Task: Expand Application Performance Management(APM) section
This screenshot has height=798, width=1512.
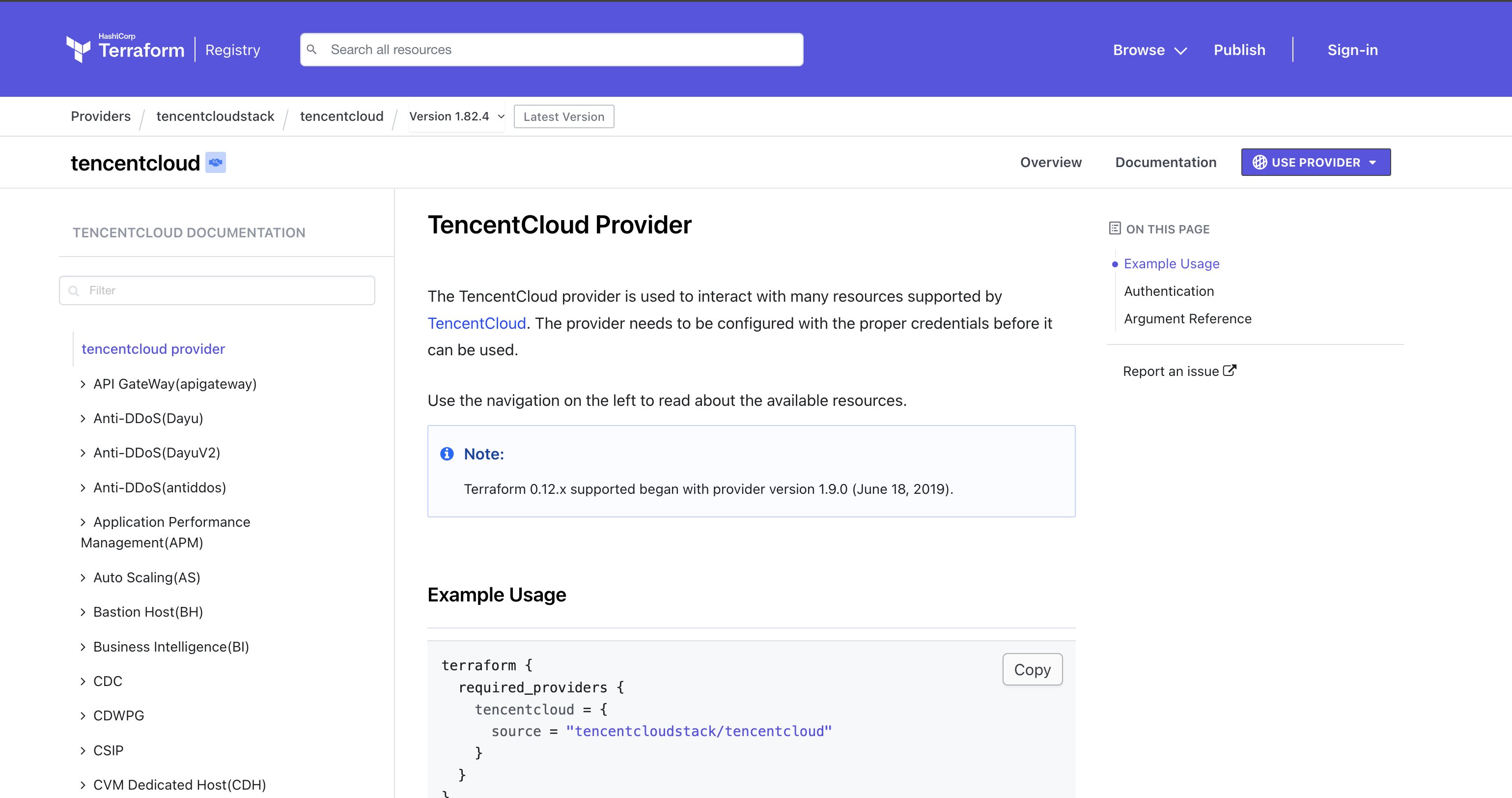Action: click(166, 532)
